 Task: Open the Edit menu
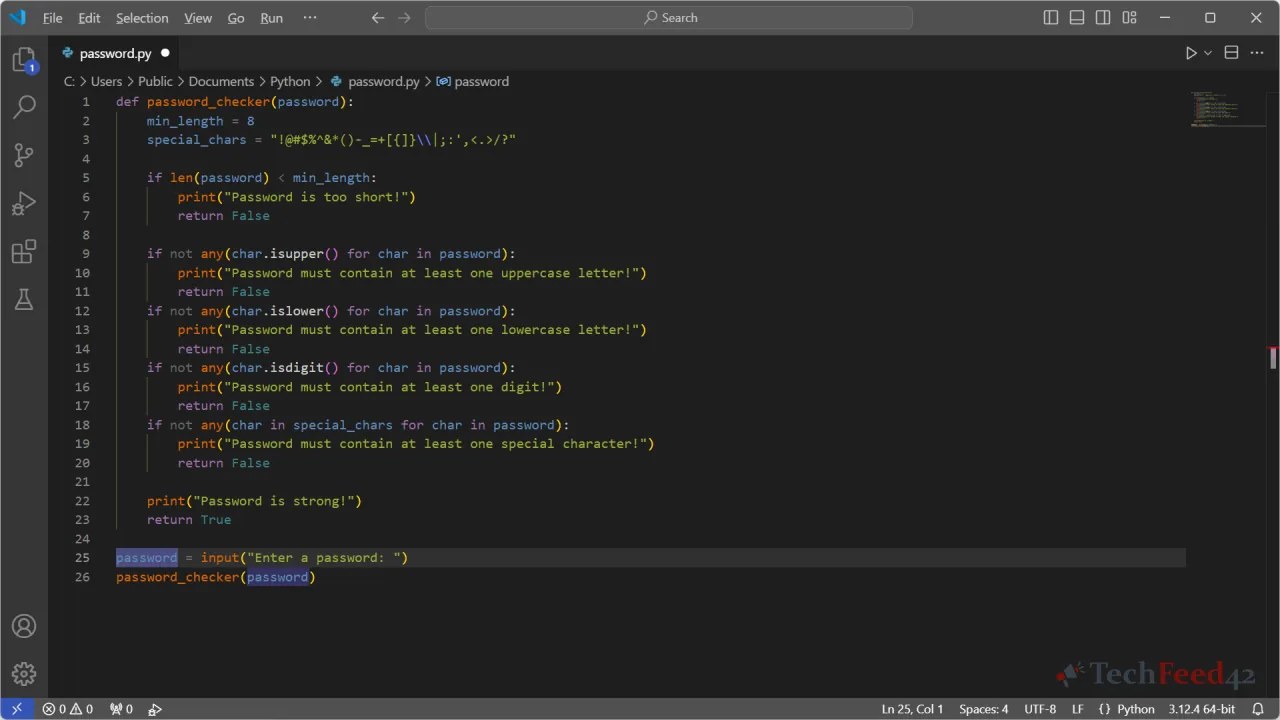tap(89, 18)
